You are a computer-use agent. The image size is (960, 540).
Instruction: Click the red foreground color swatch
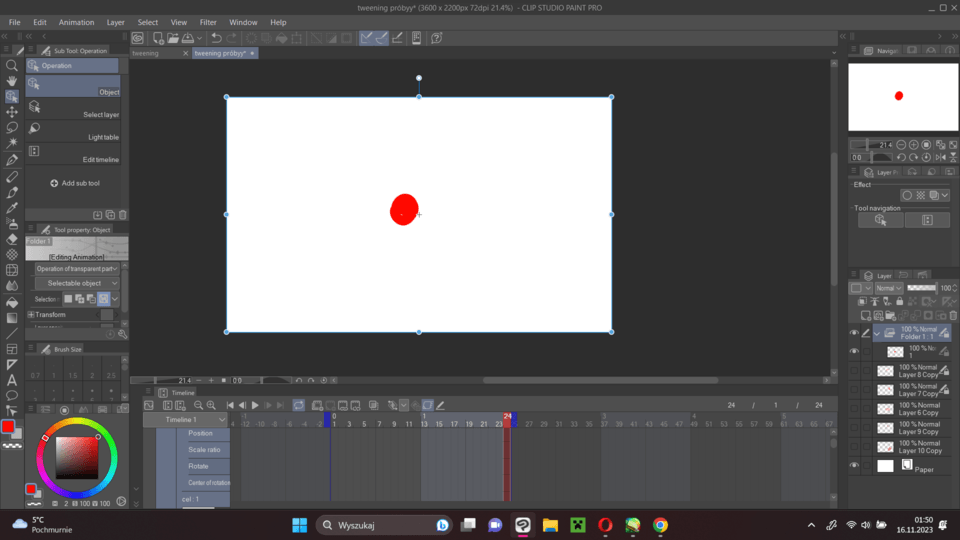pyautogui.click(x=8, y=427)
